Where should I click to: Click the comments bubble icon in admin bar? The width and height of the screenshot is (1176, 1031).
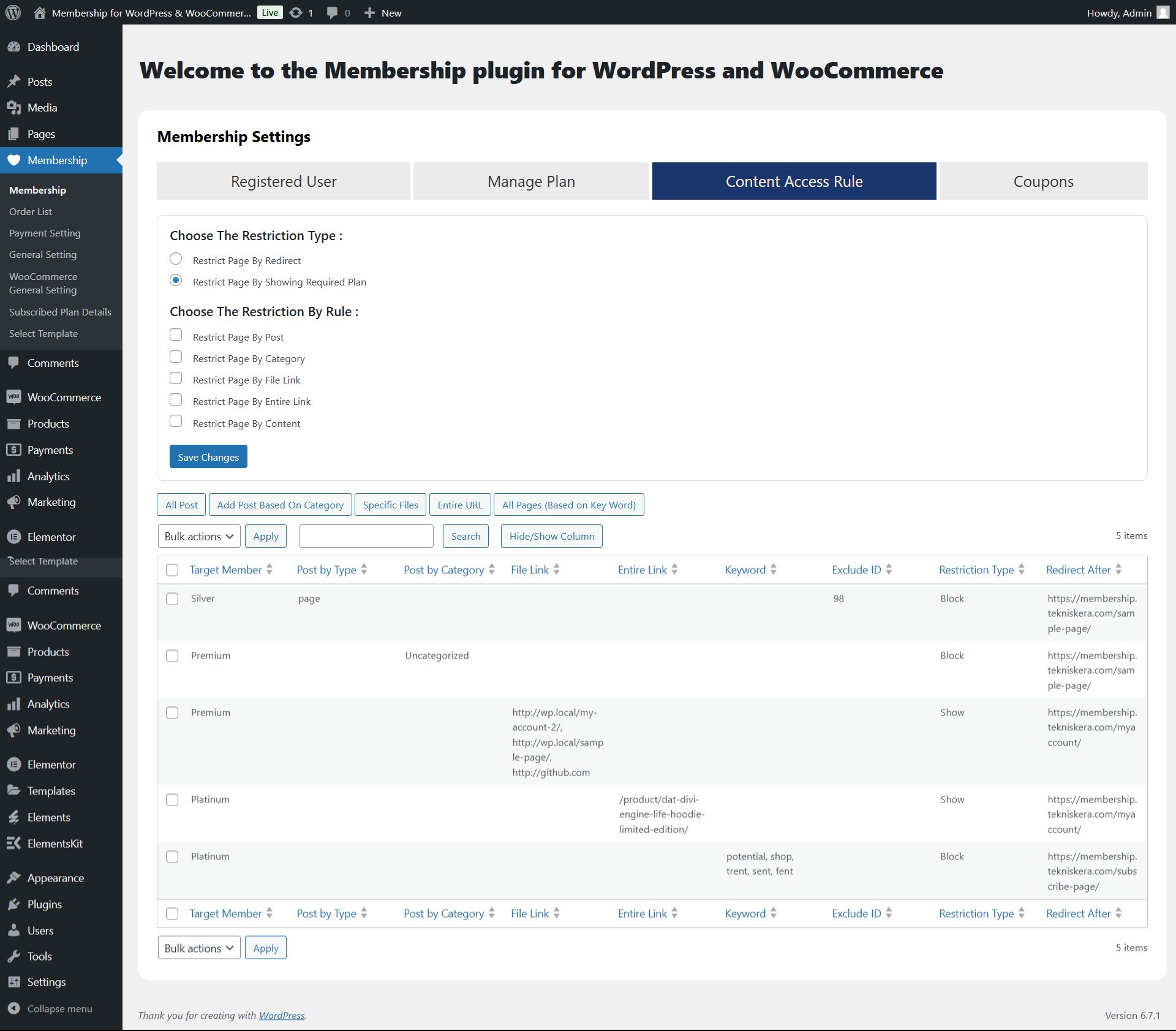point(332,12)
